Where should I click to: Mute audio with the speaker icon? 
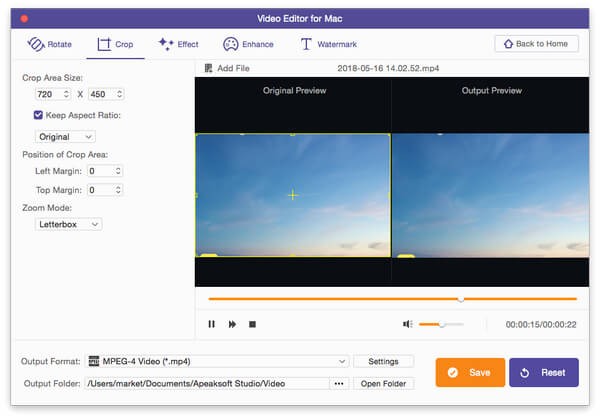point(407,324)
